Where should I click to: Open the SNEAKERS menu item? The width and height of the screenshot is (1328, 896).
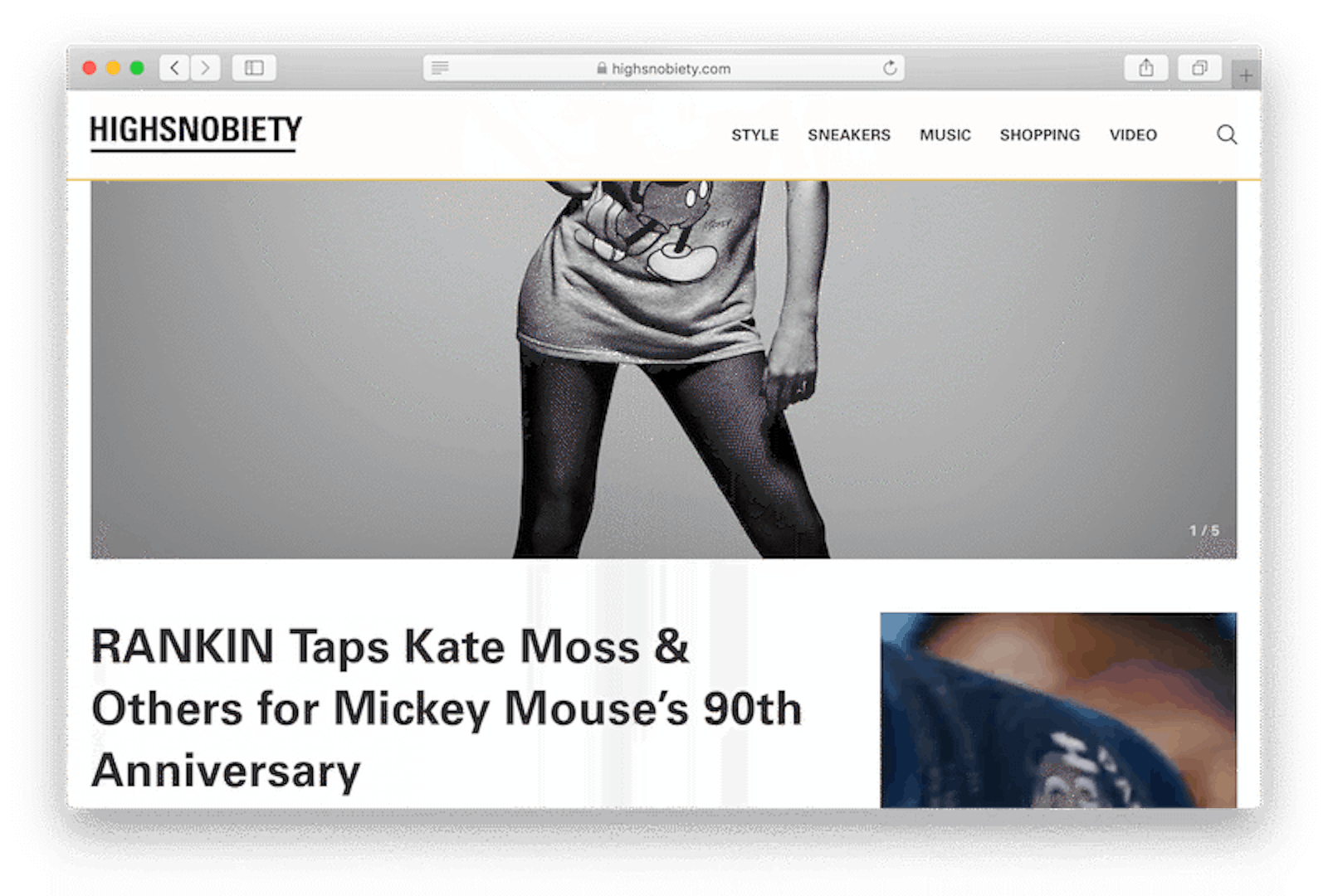coord(849,134)
